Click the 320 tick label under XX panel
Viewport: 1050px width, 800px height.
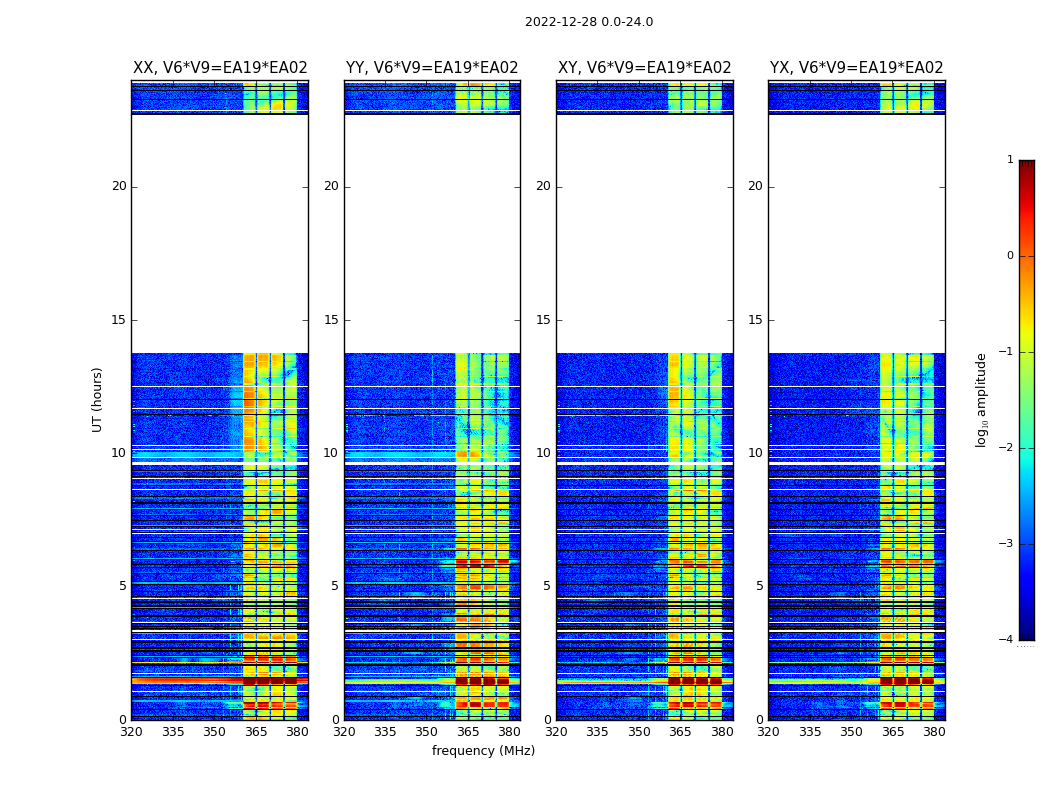tap(131, 732)
